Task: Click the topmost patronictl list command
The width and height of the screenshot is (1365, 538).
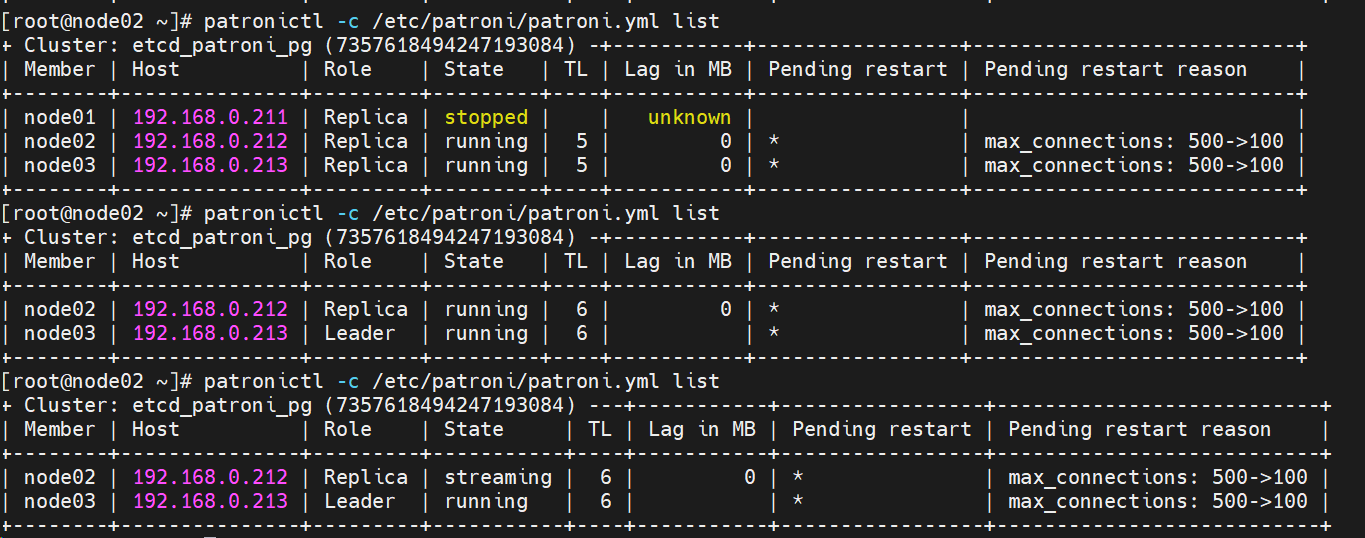Action: click(461, 21)
